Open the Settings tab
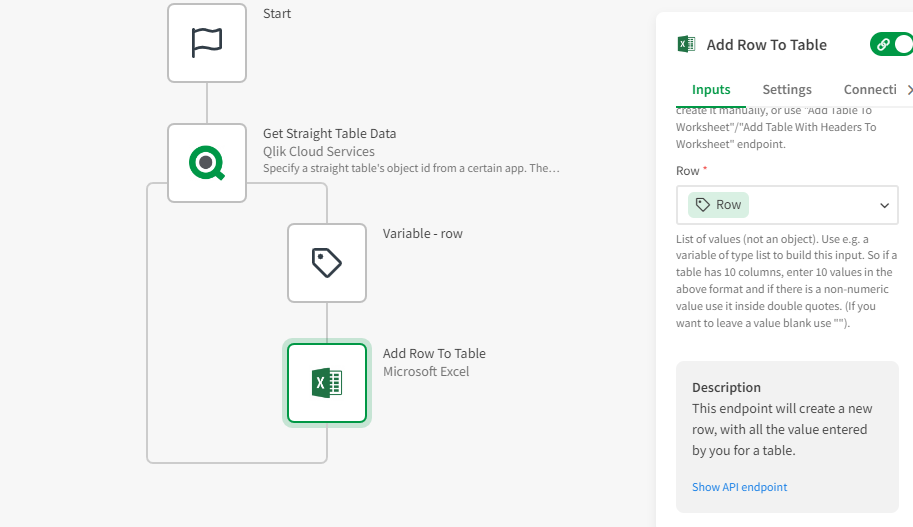This screenshot has height=527, width=913. [x=787, y=90]
